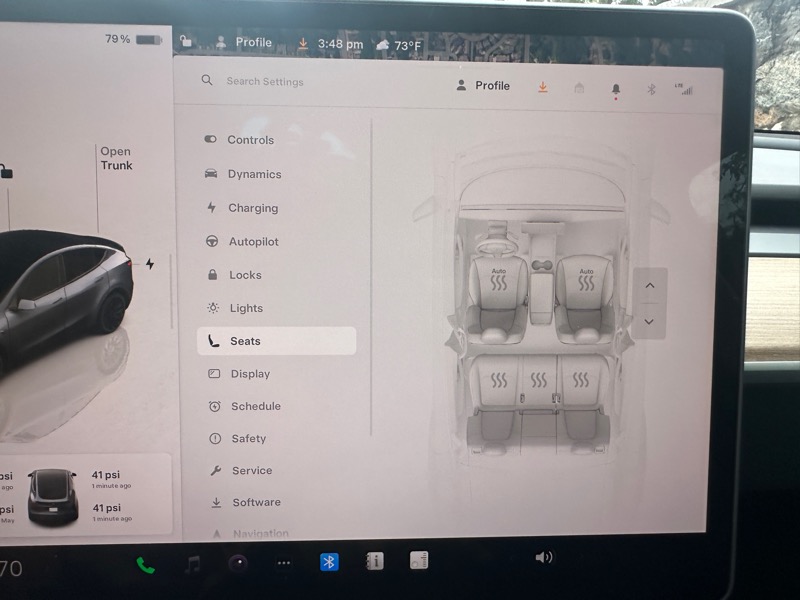Toggle the rear center seat heater
This screenshot has height=600, width=800.
pyautogui.click(x=539, y=380)
